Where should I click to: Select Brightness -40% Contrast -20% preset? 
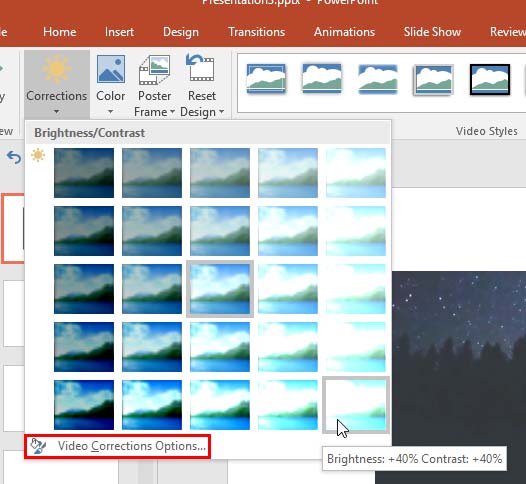pyautogui.click(x=84, y=231)
